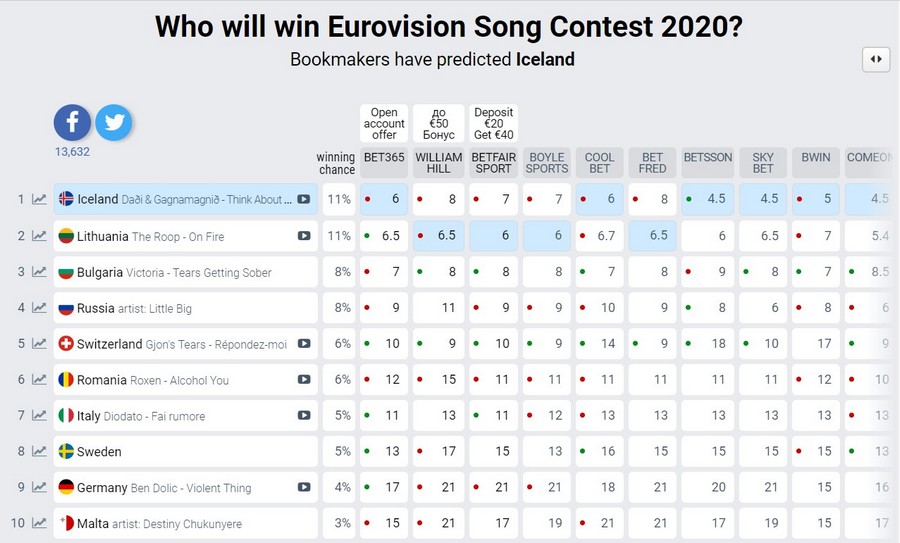Open Iceland's odds trend chart icon

[39, 199]
